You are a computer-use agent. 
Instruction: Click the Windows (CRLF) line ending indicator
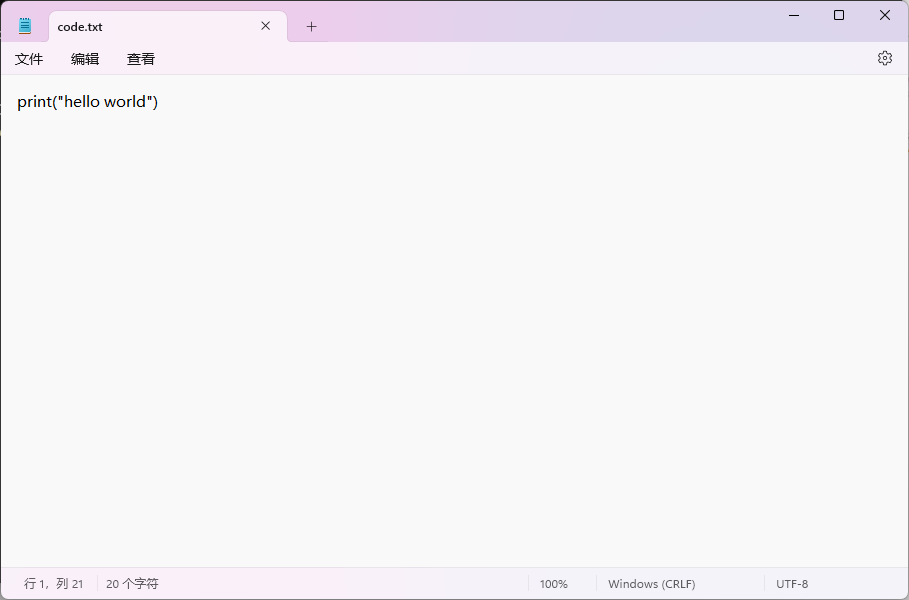pyautogui.click(x=651, y=584)
